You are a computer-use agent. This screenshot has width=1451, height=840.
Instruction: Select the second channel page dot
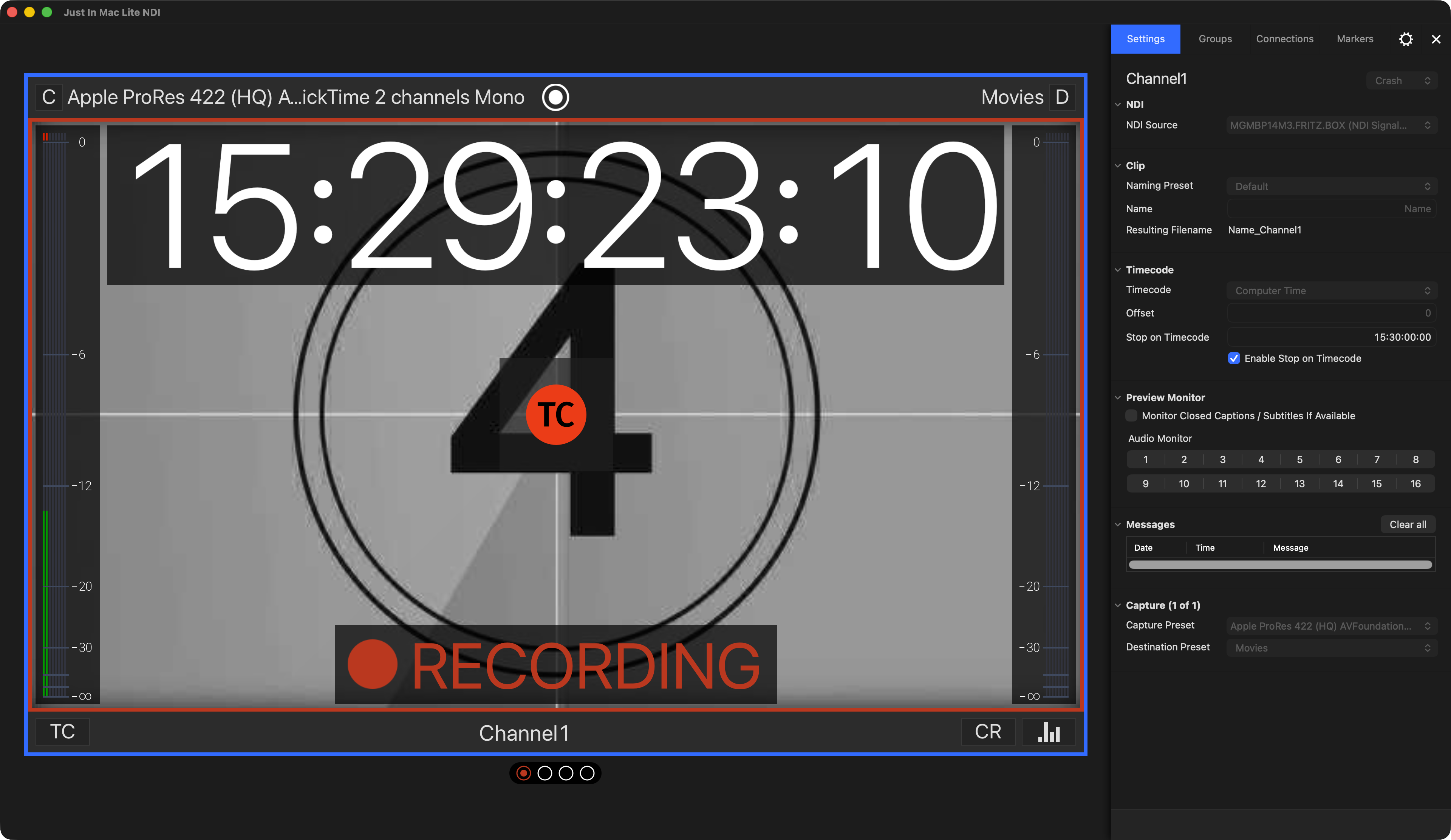click(x=545, y=773)
